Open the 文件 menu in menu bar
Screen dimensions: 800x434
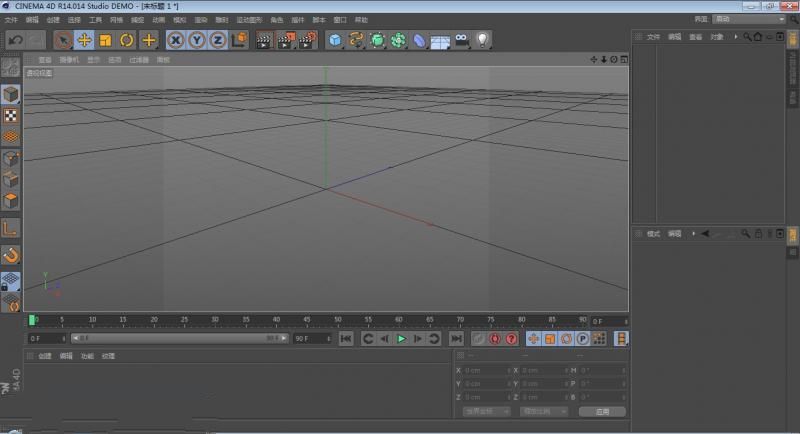[x=11, y=19]
